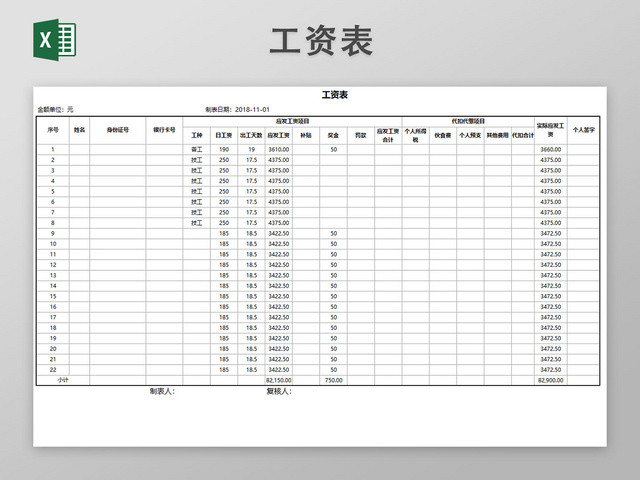Click the 制表人: label
Image resolution: width=640 pixels, height=480 pixels.
162,391
